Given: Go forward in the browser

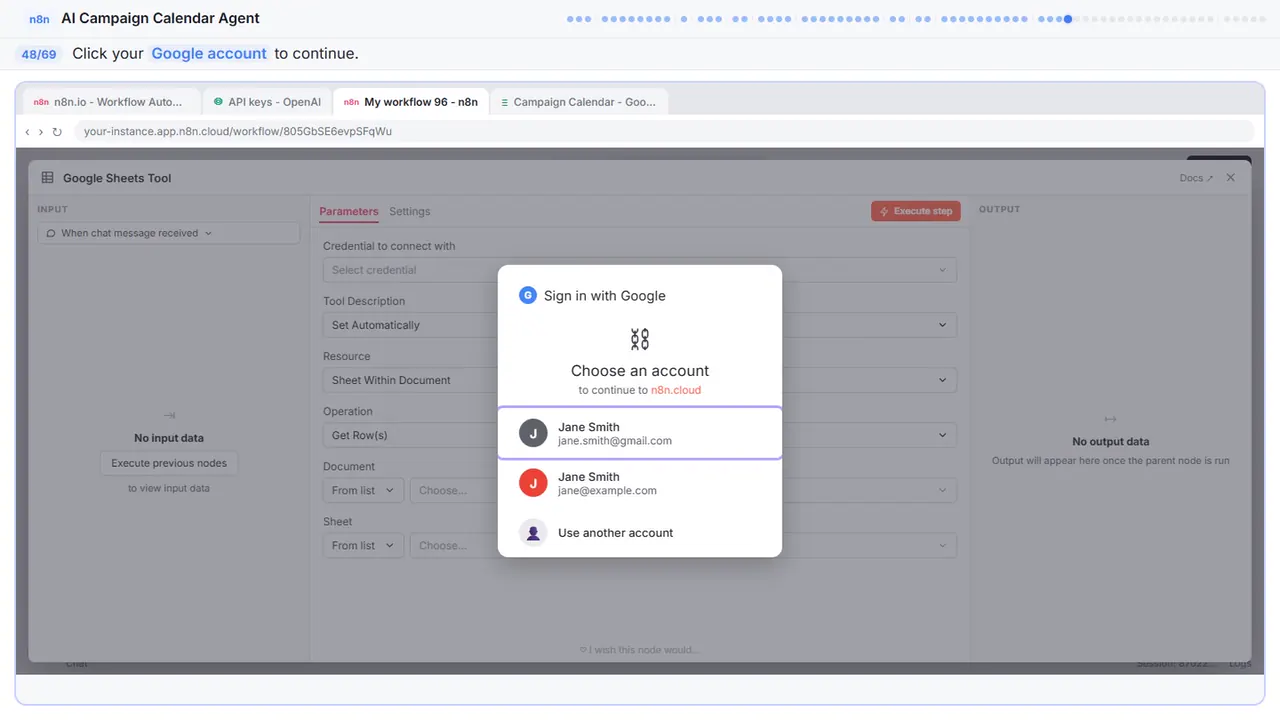Looking at the screenshot, I should (x=41, y=131).
